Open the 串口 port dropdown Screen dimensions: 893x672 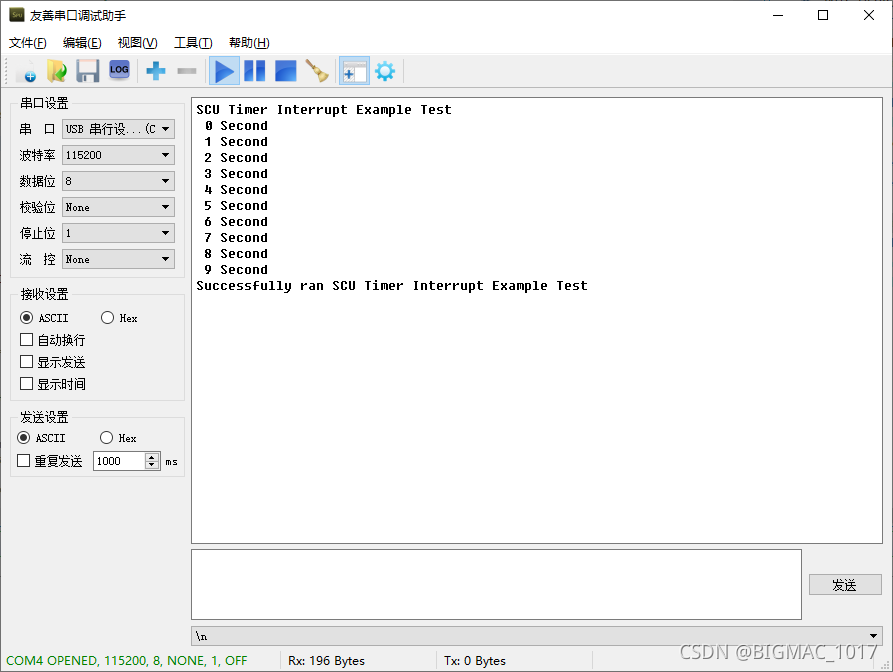tap(118, 129)
